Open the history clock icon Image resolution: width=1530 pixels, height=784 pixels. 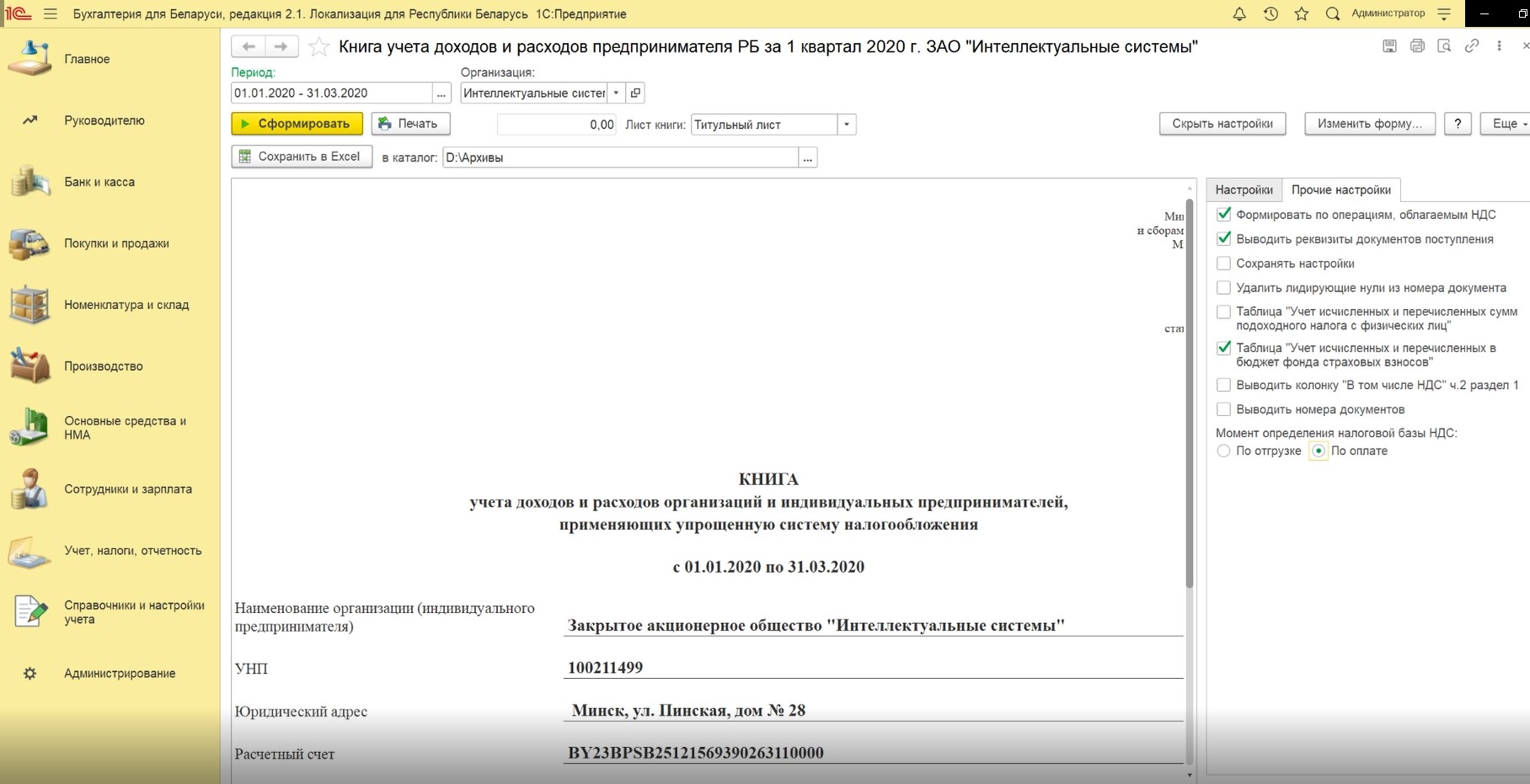point(1271,13)
